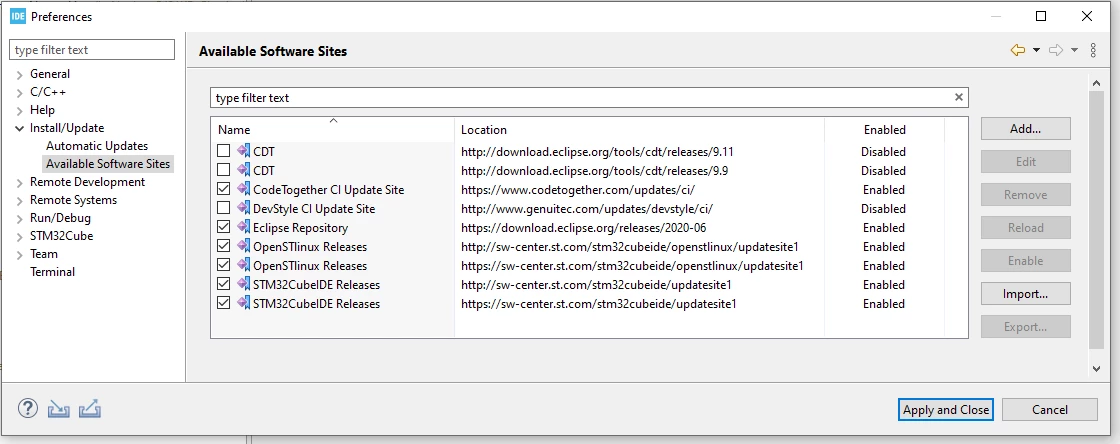Click the http STM32CubeIDE Releases site icon
The image size is (1120, 444).
tap(243, 285)
